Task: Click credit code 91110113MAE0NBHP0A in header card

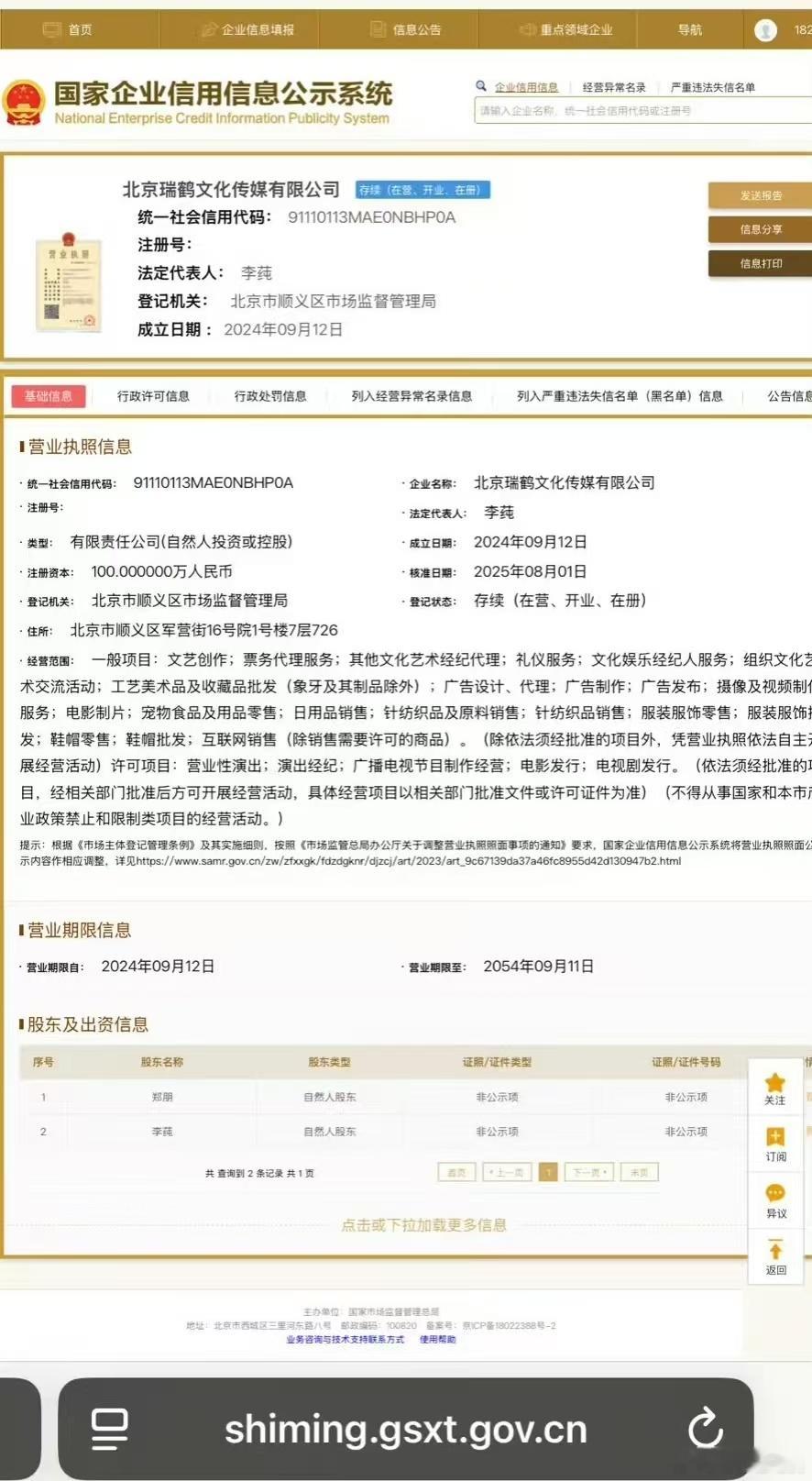Action: [371, 217]
